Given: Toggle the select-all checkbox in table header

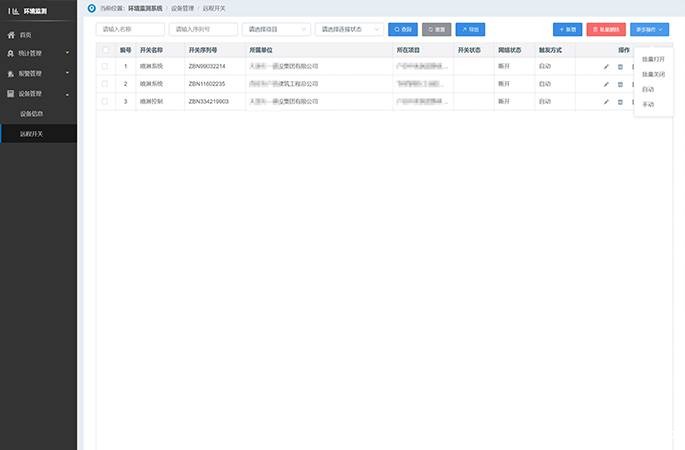Looking at the screenshot, I should [x=105, y=49].
